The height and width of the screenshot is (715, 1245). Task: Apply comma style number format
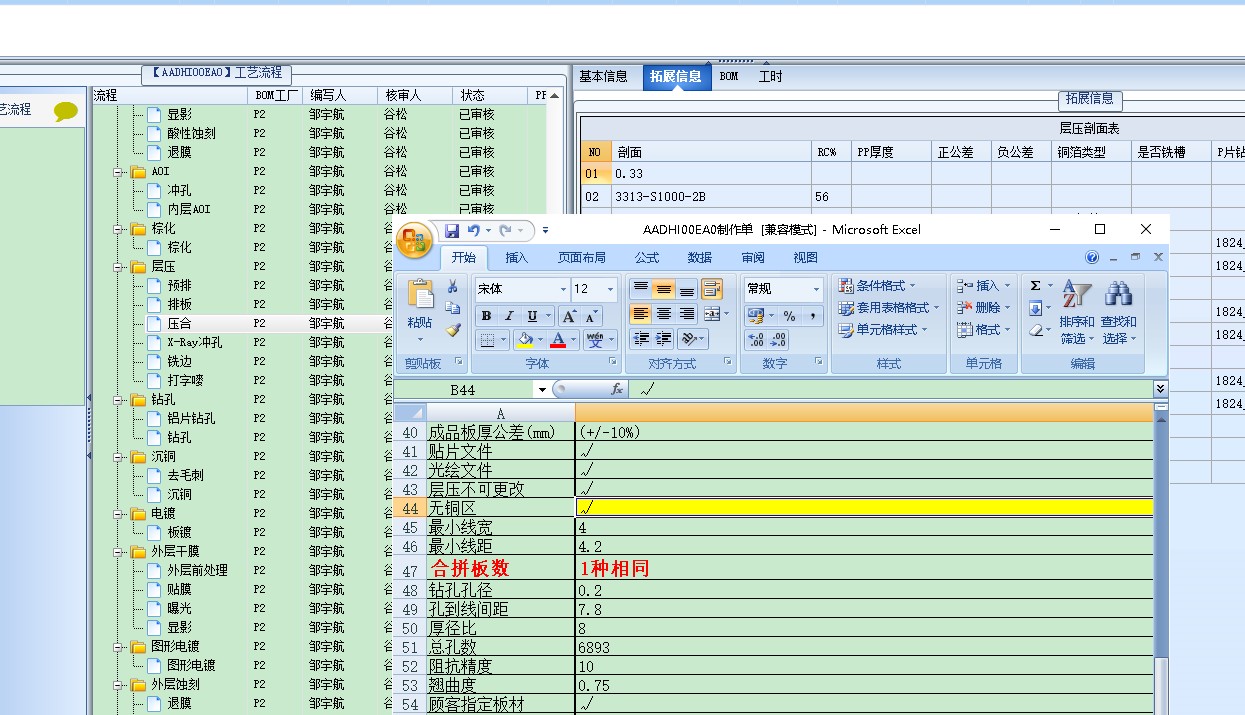[x=813, y=316]
